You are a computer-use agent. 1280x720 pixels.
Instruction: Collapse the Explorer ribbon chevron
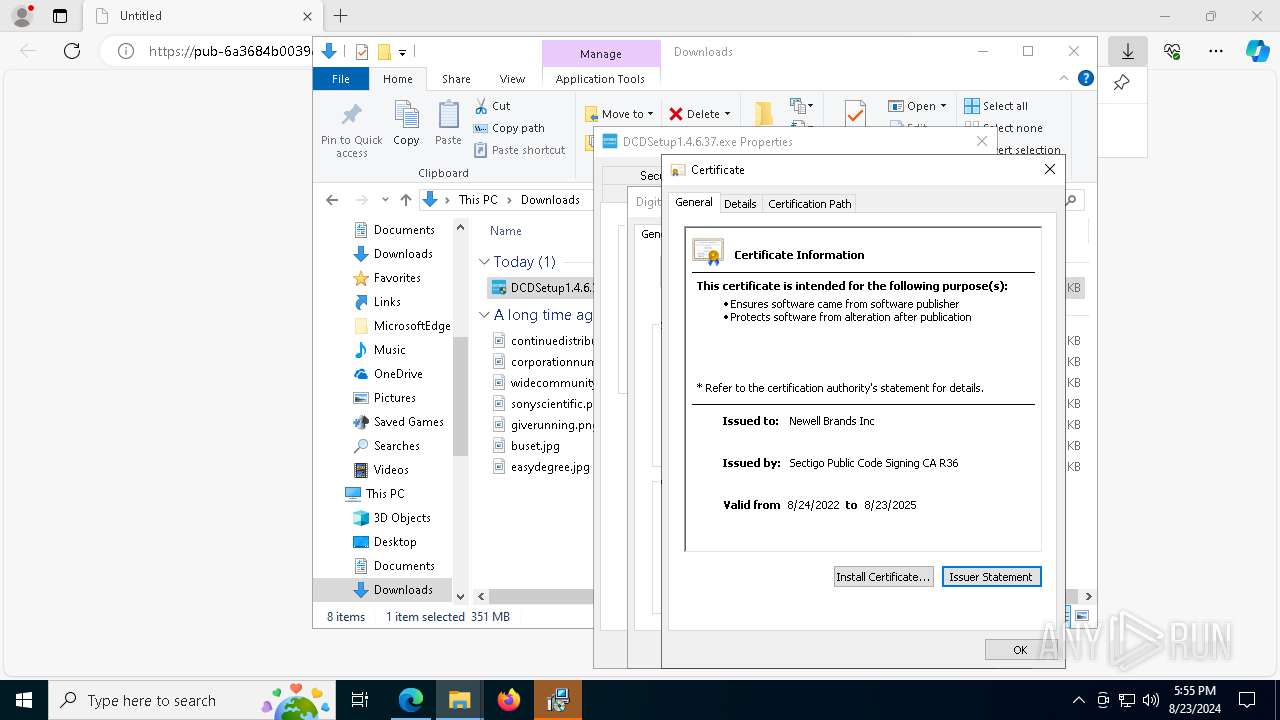(1064, 78)
